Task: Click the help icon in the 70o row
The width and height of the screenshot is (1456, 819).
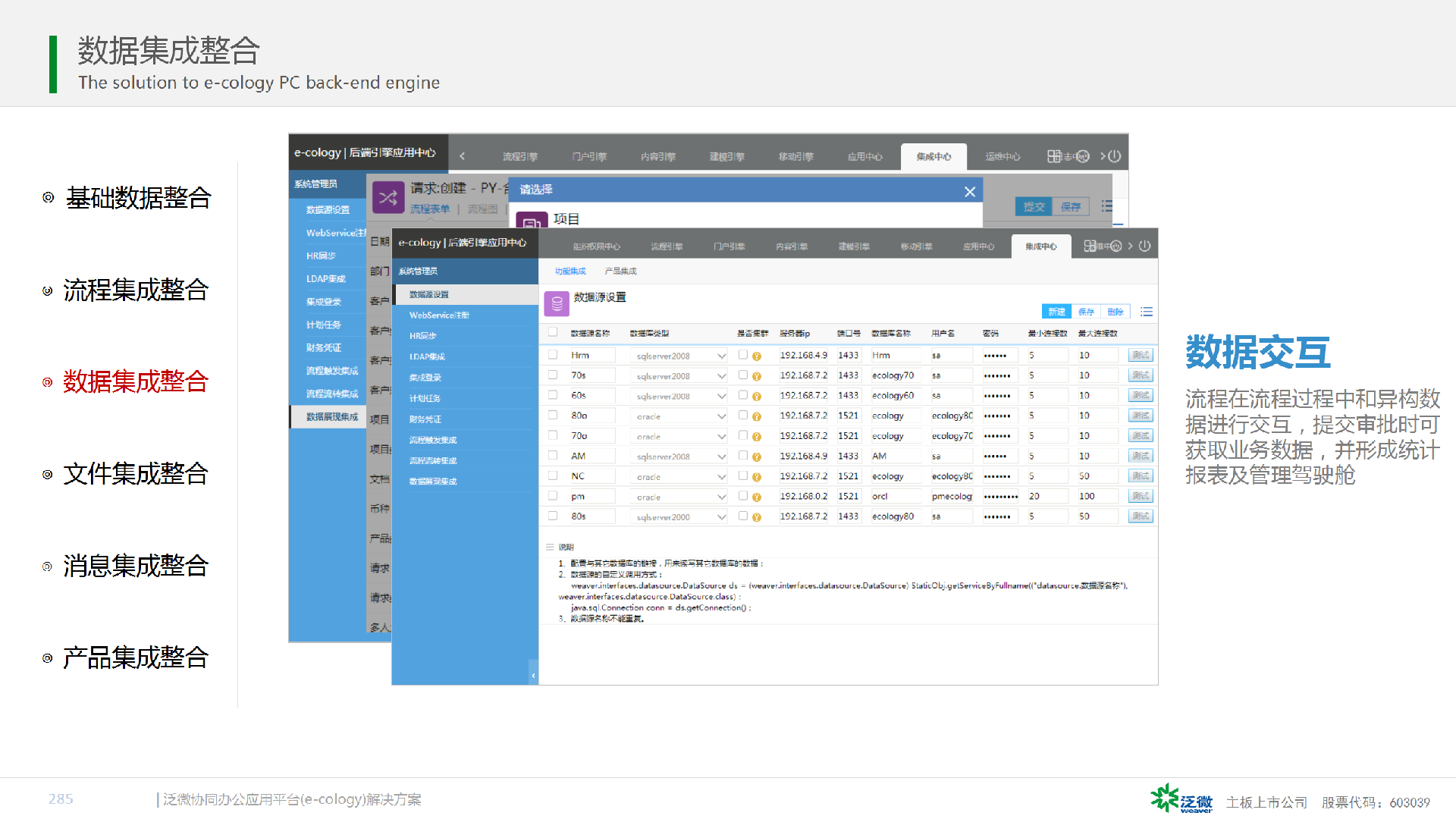Action: 757,436
